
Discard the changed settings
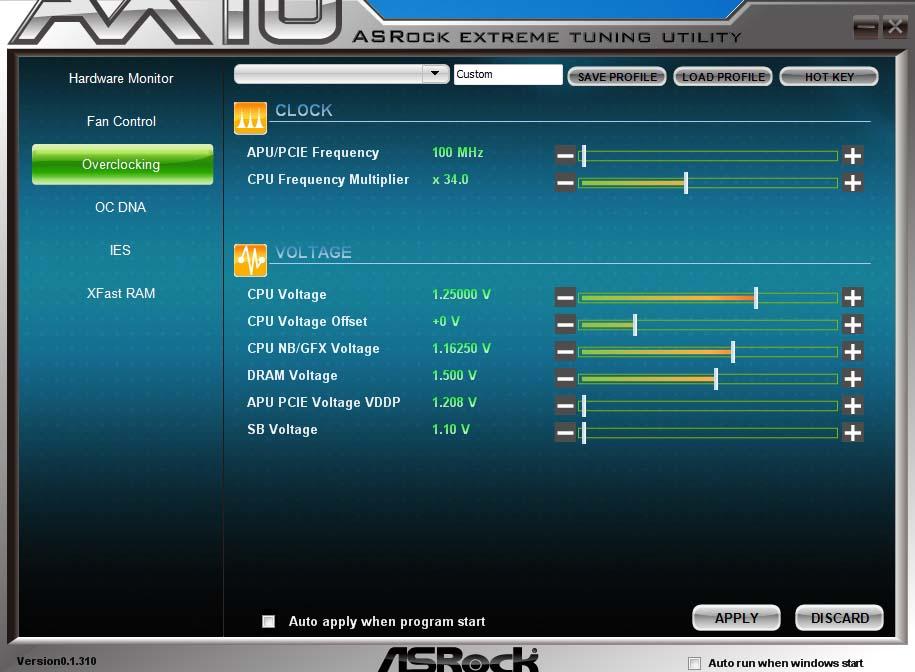840,618
